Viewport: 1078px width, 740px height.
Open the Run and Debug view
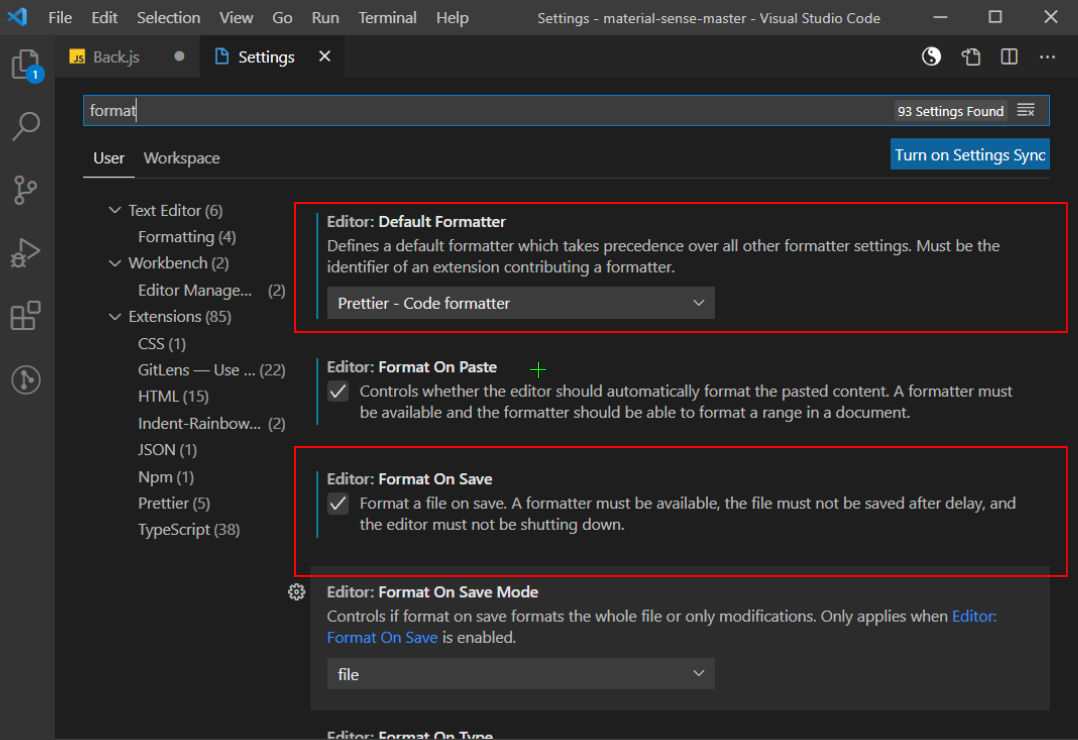25,253
